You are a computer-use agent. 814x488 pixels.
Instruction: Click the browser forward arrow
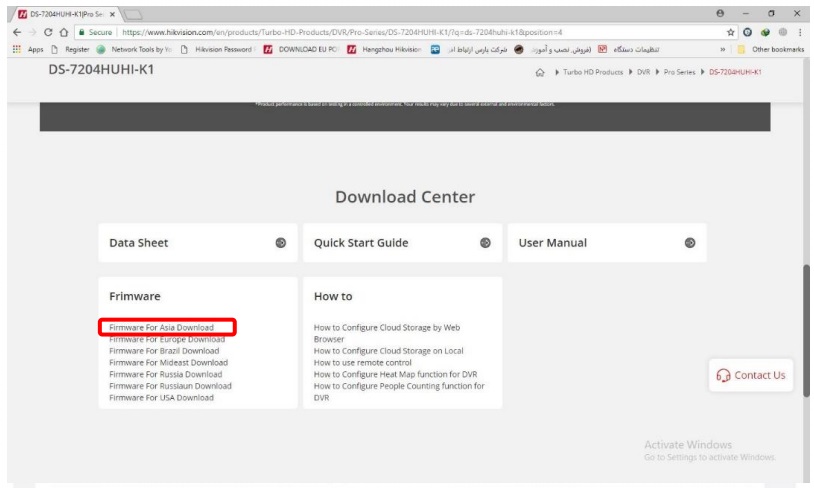[32, 32]
